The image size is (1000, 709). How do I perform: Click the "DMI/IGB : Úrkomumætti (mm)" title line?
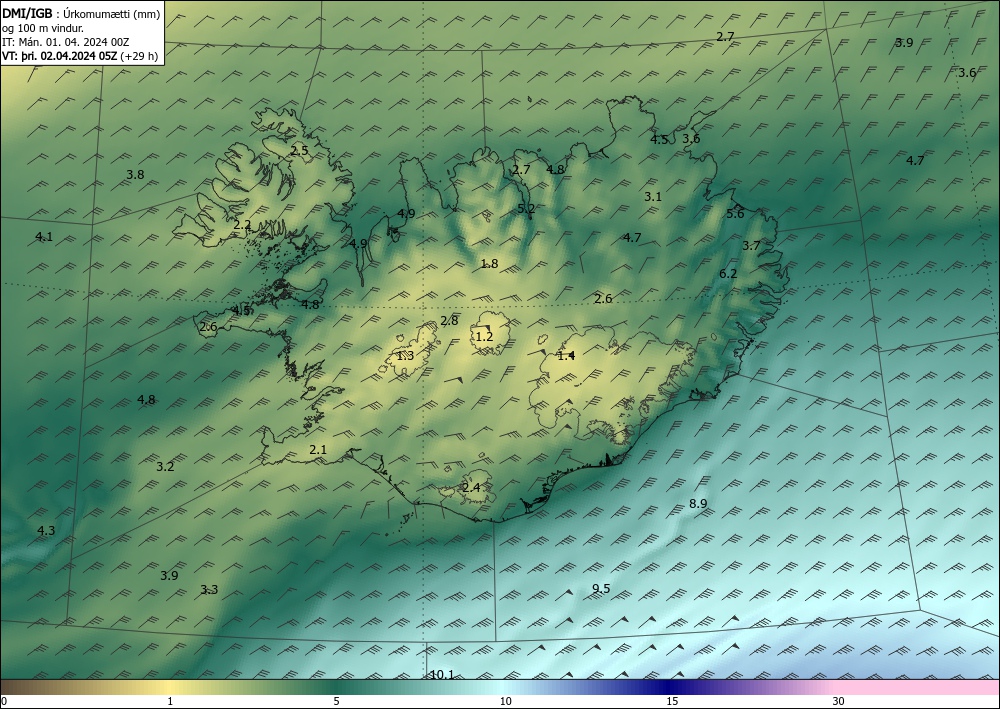pos(81,15)
